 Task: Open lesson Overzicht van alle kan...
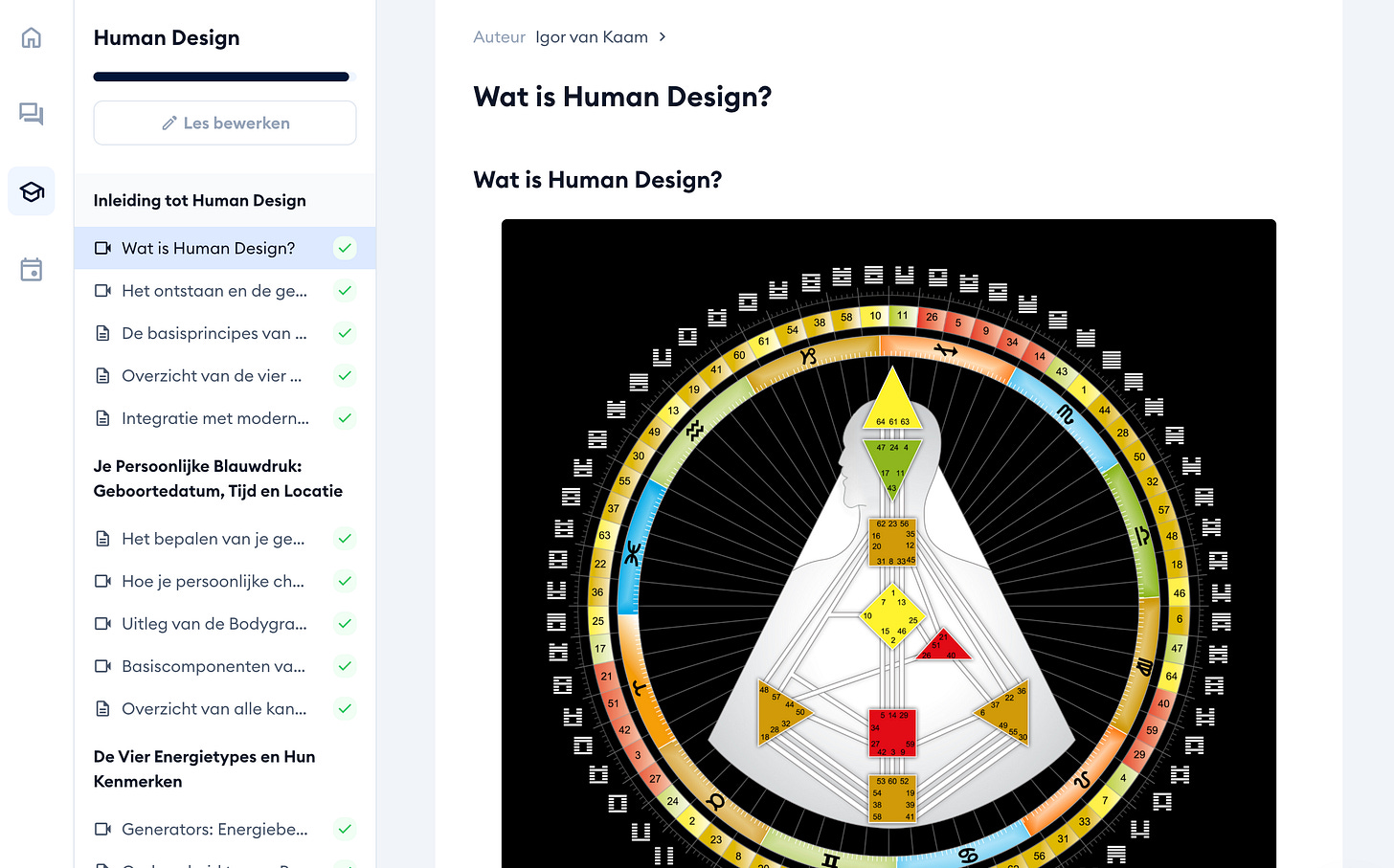pos(225,709)
